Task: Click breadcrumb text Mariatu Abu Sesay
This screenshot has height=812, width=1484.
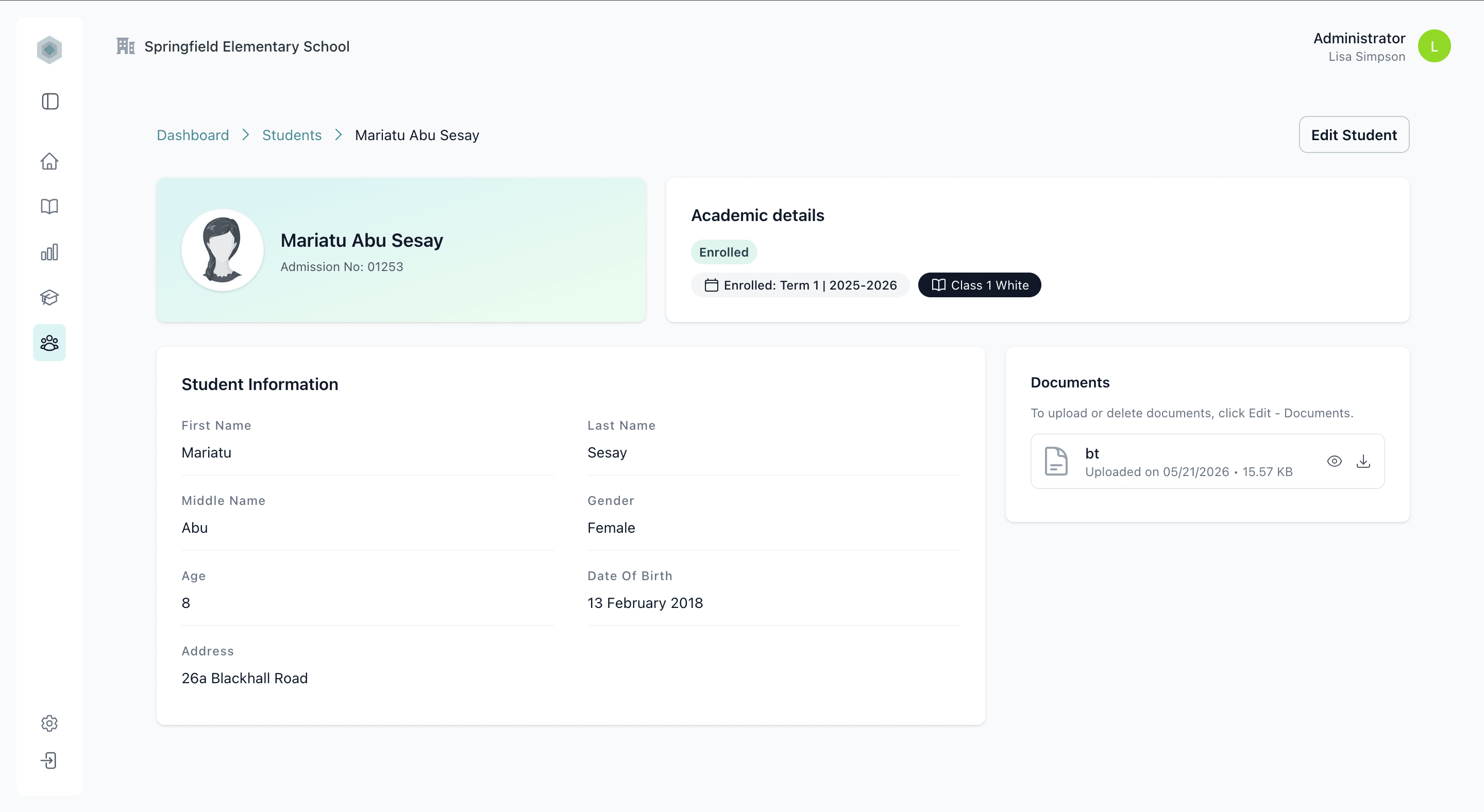Action: pyautogui.click(x=417, y=135)
